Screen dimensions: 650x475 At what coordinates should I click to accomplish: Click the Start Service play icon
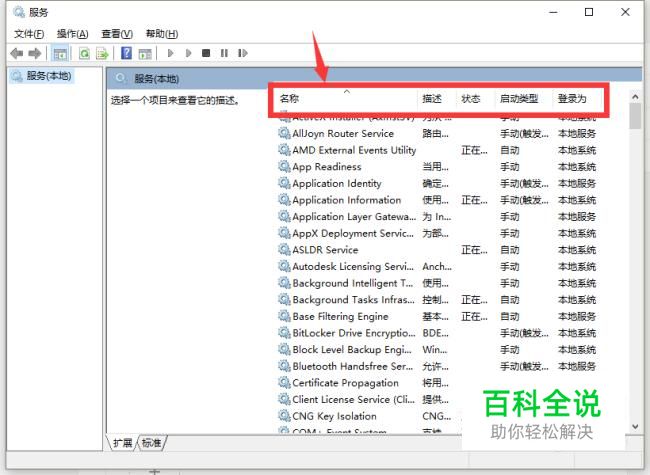(x=170, y=53)
